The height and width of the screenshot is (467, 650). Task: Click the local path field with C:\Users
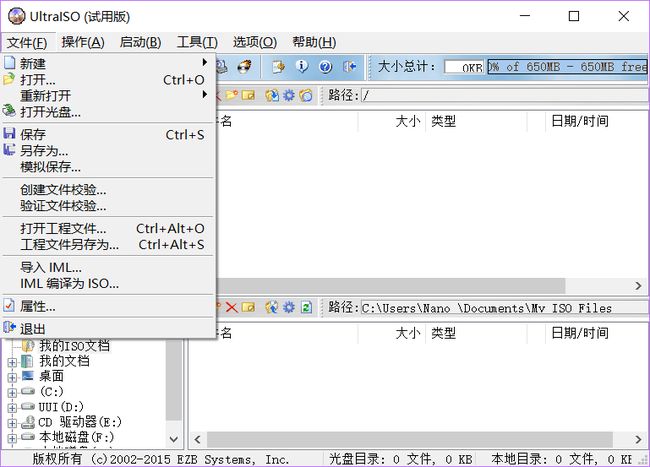pyautogui.click(x=504, y=308)
